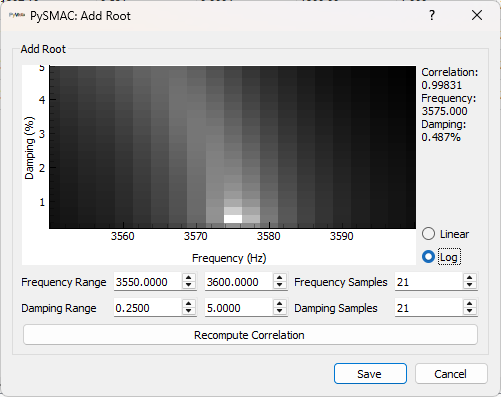Click the PySMAC logo in title bar
Viewport: 501px width, 397px height.
coord(17,15)
